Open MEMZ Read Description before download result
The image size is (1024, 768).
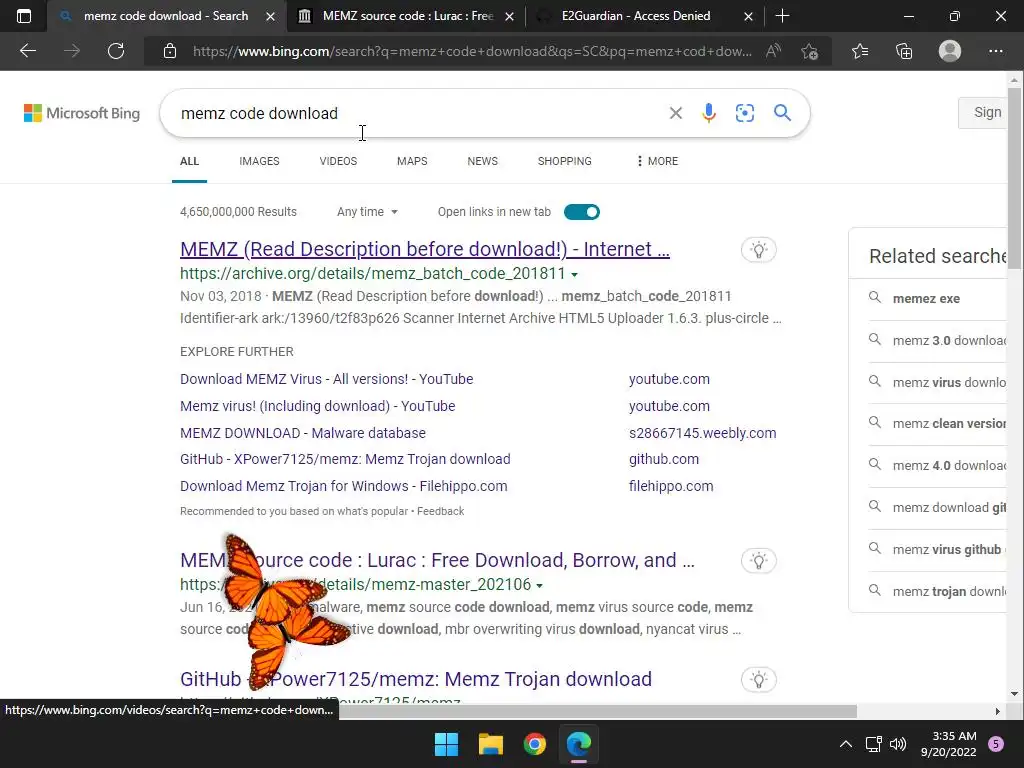(425, 249)
